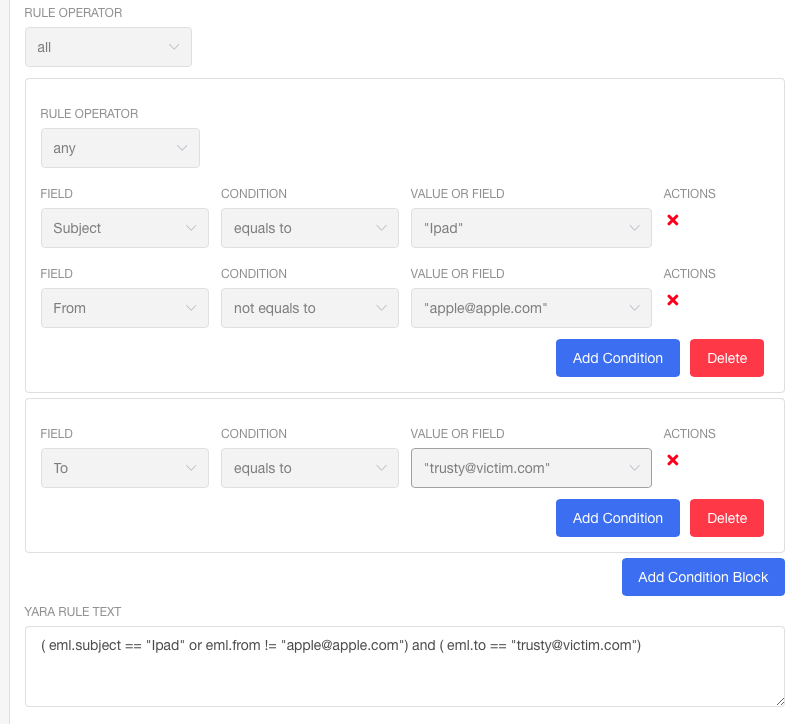This screenshot has width=800, height=724.
Task: Open the "Ipad" value dropdown
Action: (x=531, y=228)
